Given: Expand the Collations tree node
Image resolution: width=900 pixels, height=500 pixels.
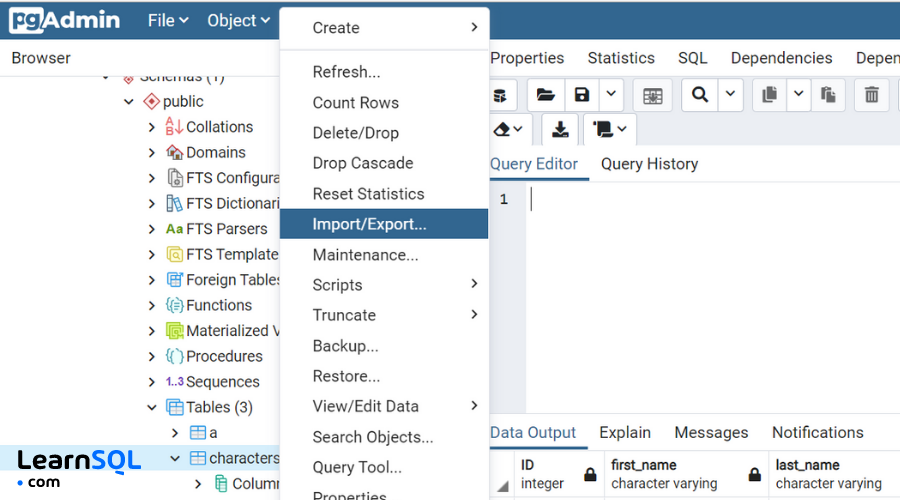Looking at the screenshot, I should point(152,127).
